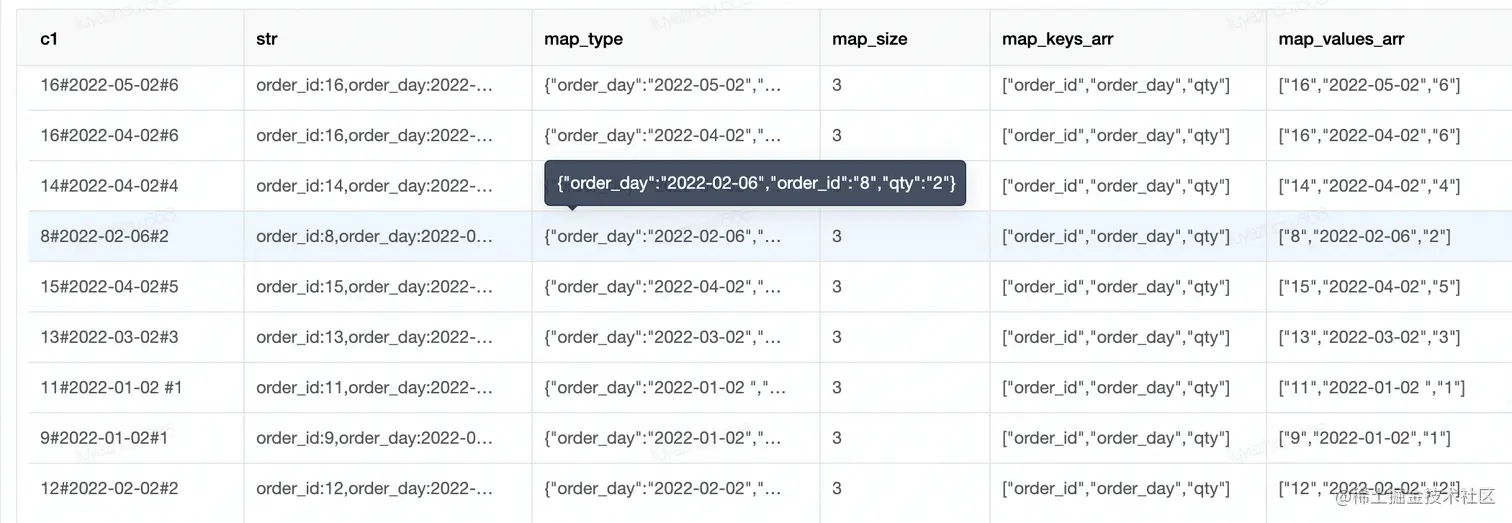Click the c1 cell 9#2022-01-02#1
Image resolution: width=1512 pixels, height=523 pixels.
pos(104,438)
